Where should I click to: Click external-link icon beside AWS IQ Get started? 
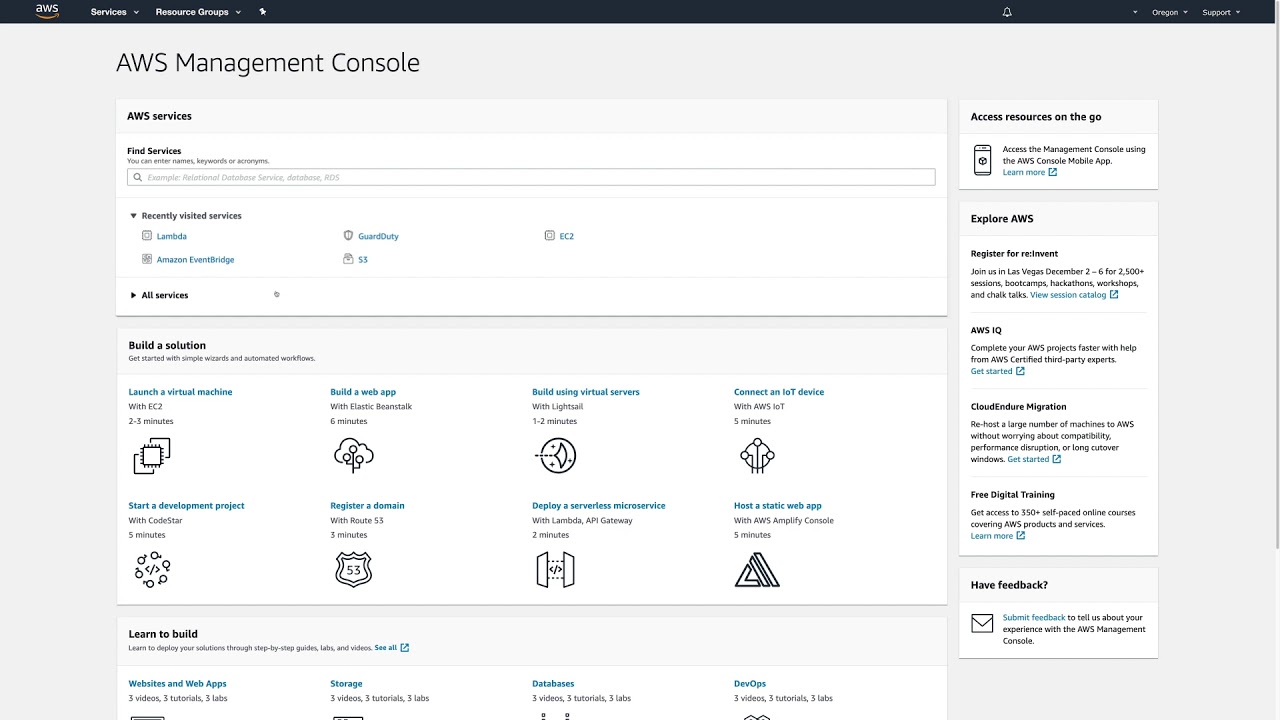coord(1020,371)
